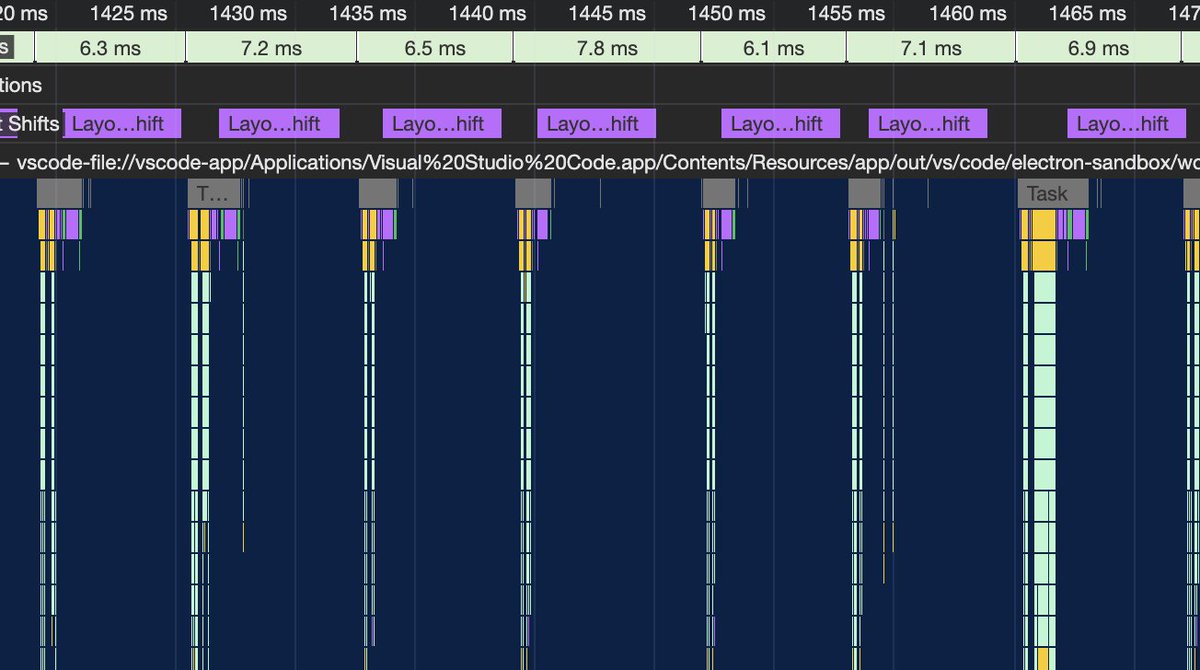Click the 1460 ms ruler mark

tap(967, 14)
